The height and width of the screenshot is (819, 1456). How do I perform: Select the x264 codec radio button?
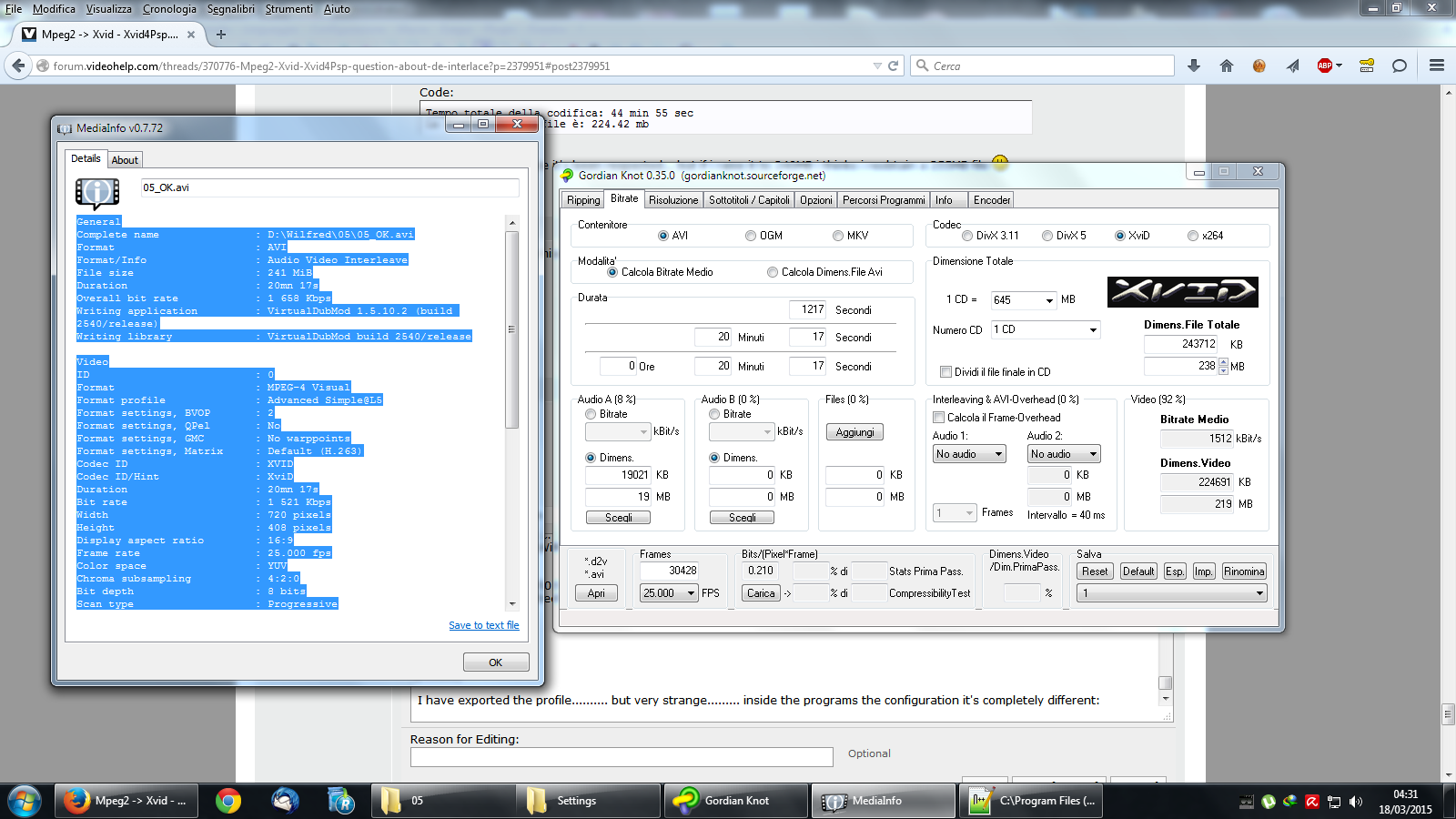[1193, 236]
